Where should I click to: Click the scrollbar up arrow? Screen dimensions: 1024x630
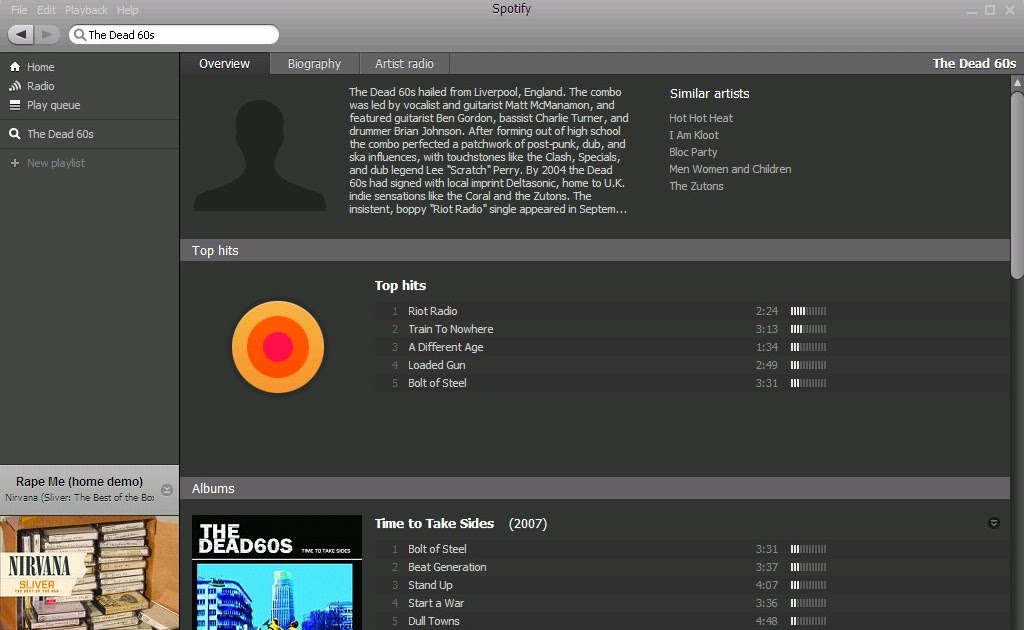click(x=1017, y=83)
